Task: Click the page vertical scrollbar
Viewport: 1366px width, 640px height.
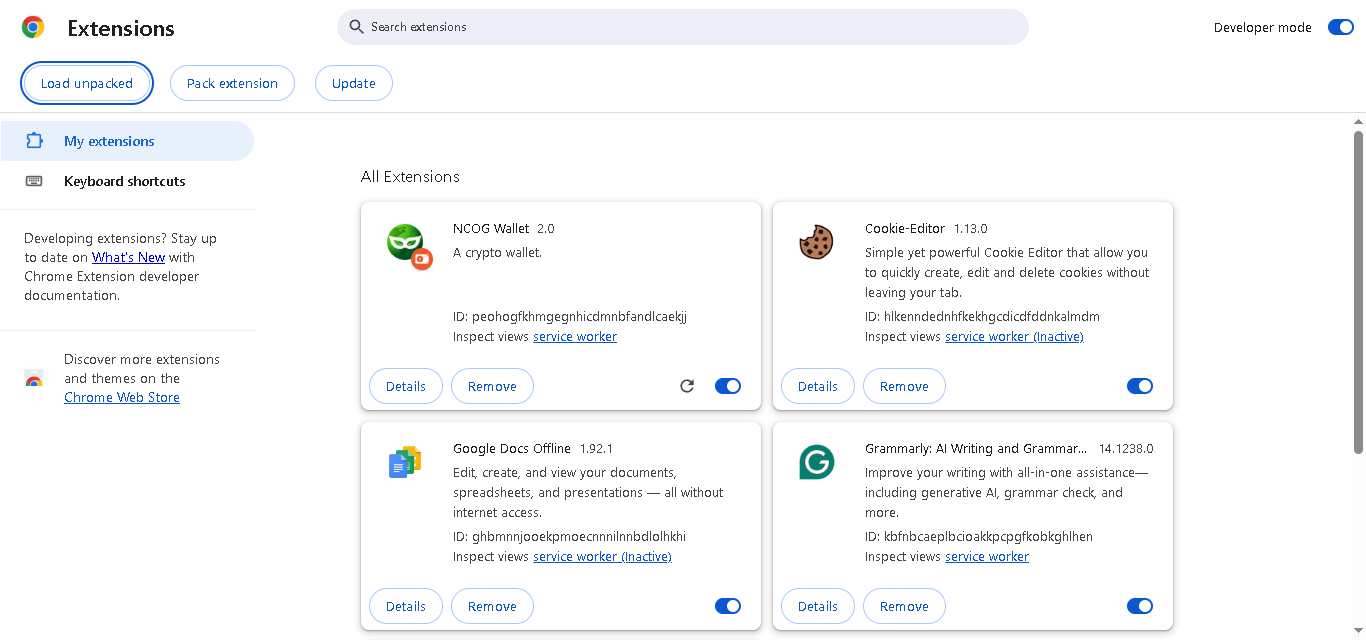Action: [x=1358, y=290]
